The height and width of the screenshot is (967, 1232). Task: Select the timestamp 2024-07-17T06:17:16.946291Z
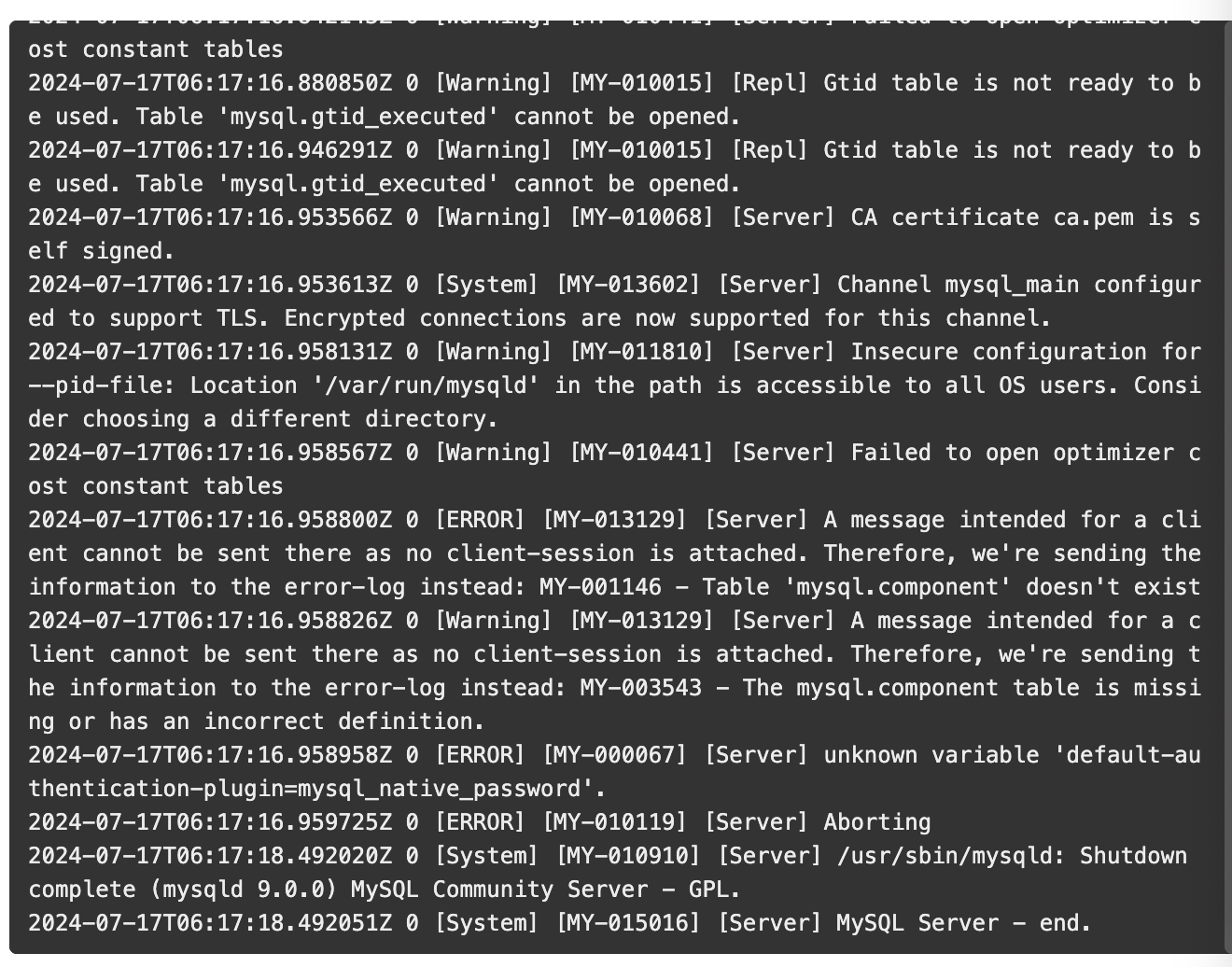click(x=210, y=150)
